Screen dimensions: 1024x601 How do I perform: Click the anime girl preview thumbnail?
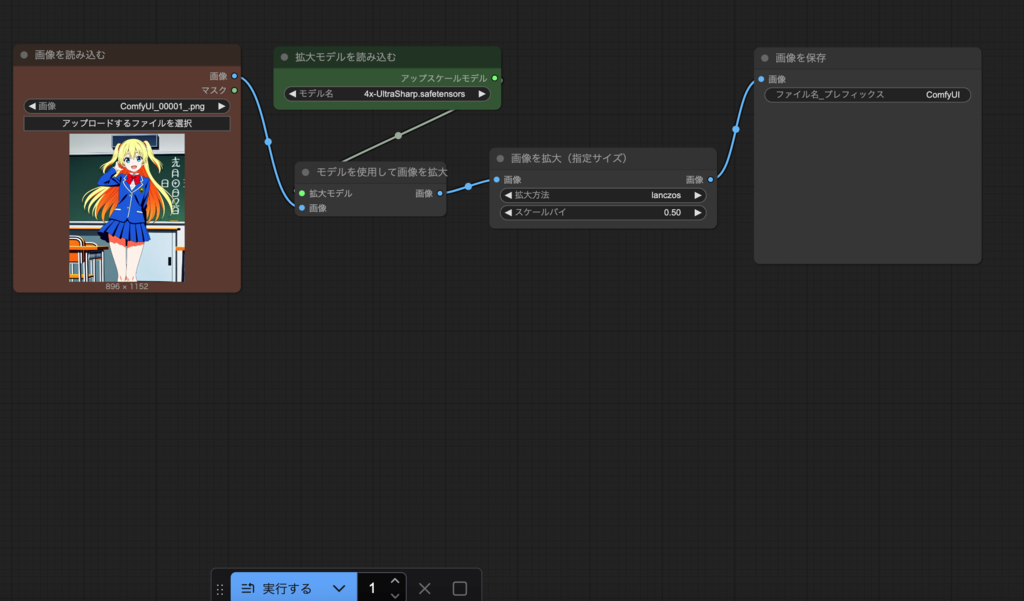pyautogui.click(x=127, y=208)
